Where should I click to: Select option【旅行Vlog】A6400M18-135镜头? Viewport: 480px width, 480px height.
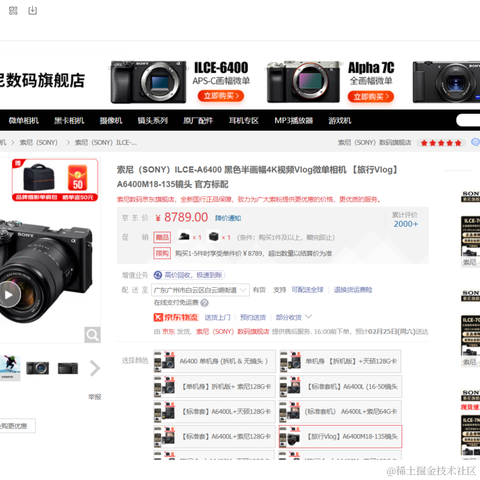pos(340,436)
